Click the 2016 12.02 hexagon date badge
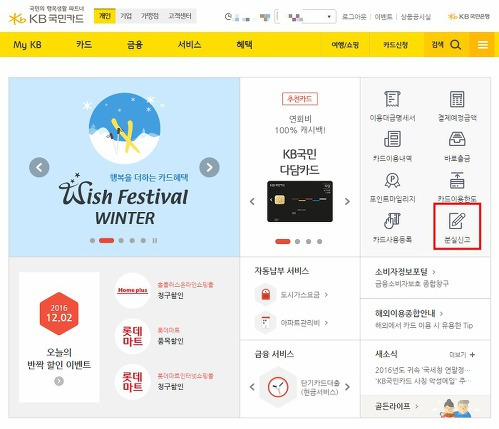The image size is (499, 429). (x=59, y=314)
